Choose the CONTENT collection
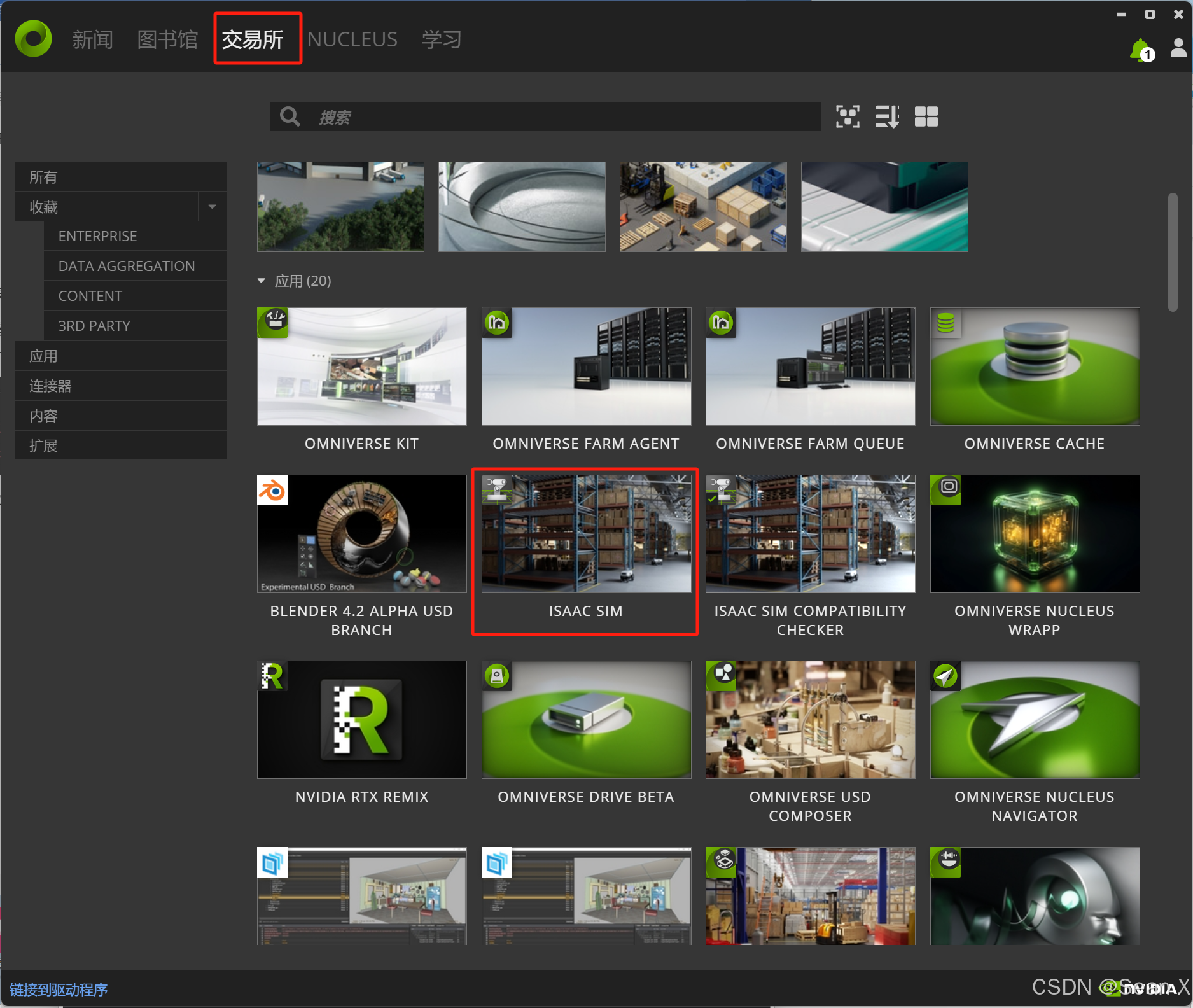Screen dimensions: 1193x1008 click(x=135, y=296)
